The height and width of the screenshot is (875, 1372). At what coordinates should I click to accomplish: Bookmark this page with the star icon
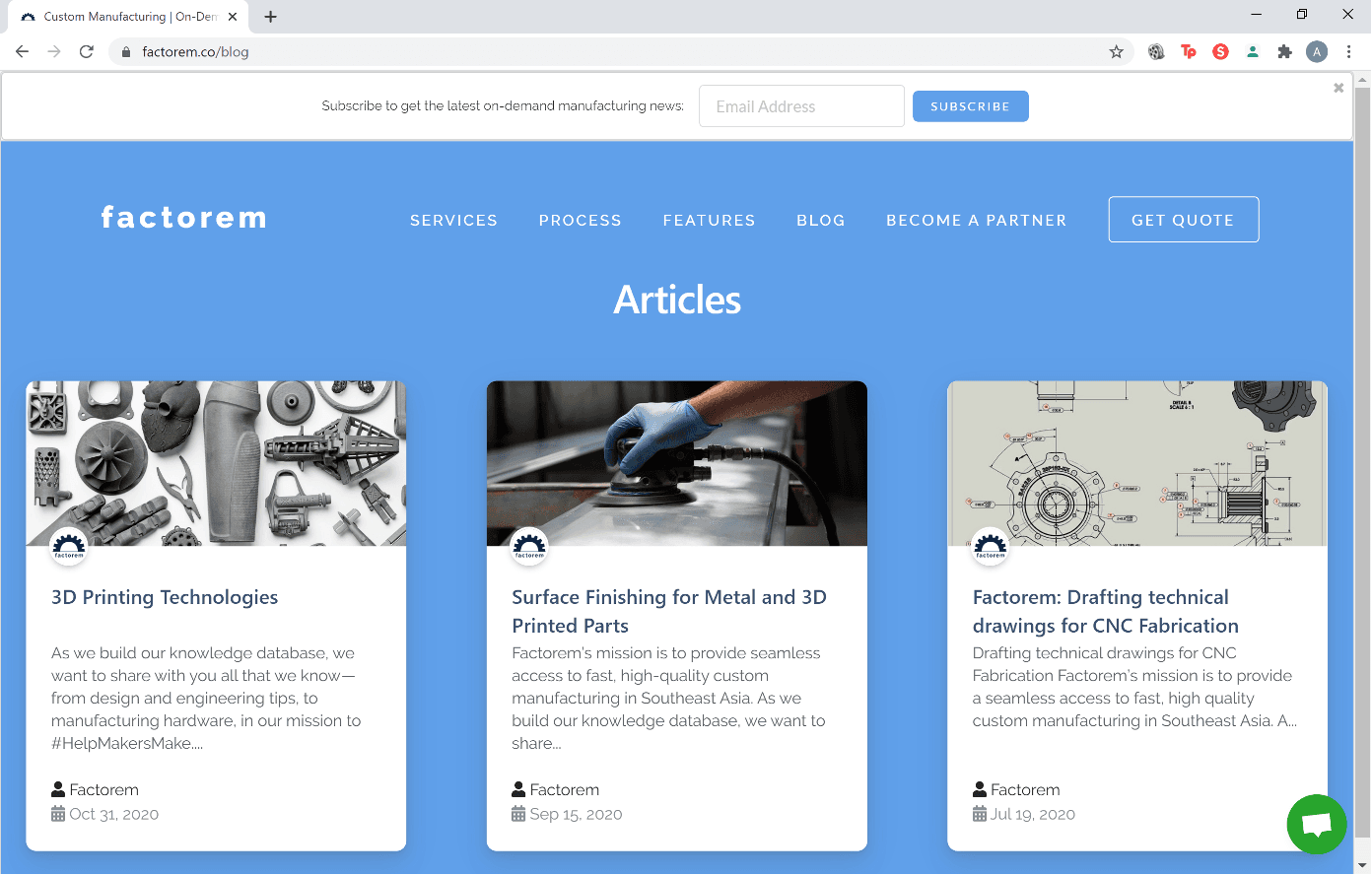tap(1116, 51)
